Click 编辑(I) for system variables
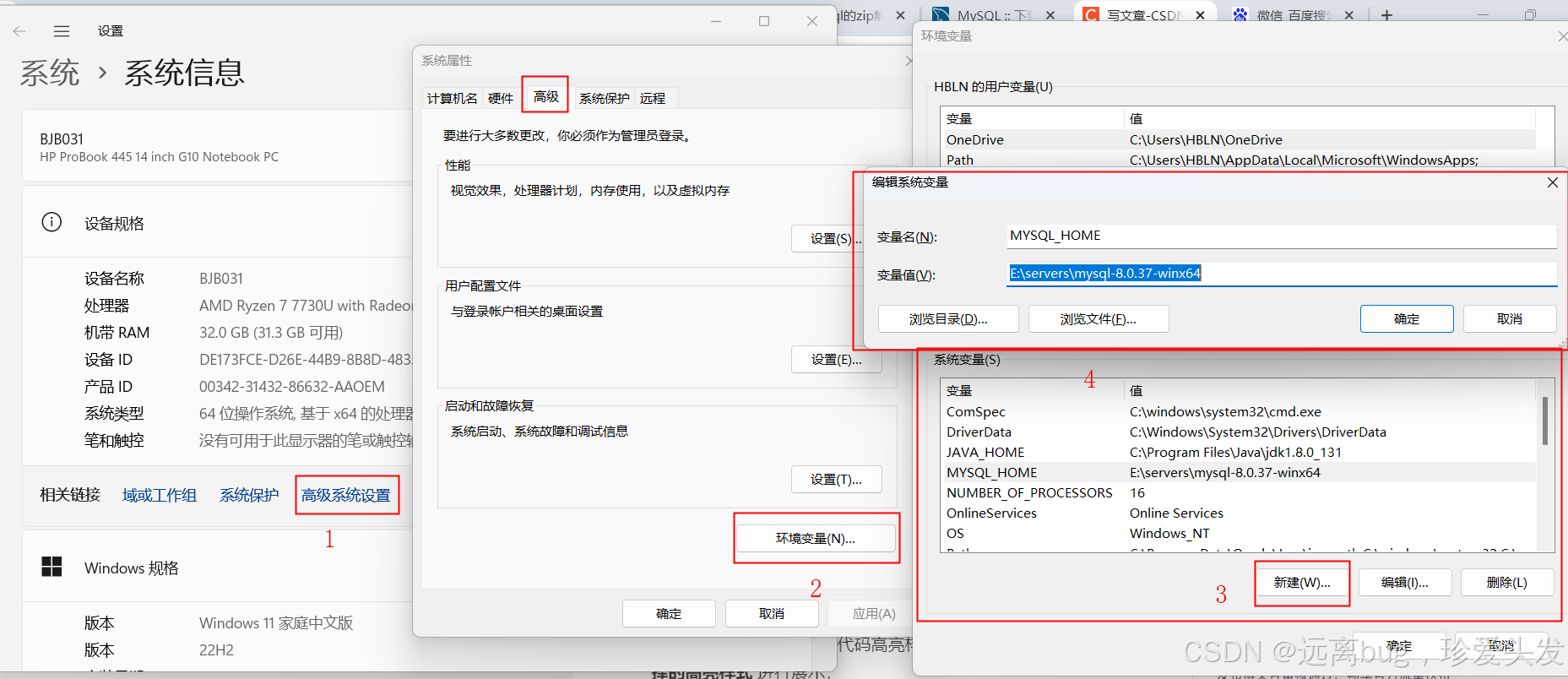Image resolution: width=1568 pixels, height=679 pixels. (x=1405, y=583)
